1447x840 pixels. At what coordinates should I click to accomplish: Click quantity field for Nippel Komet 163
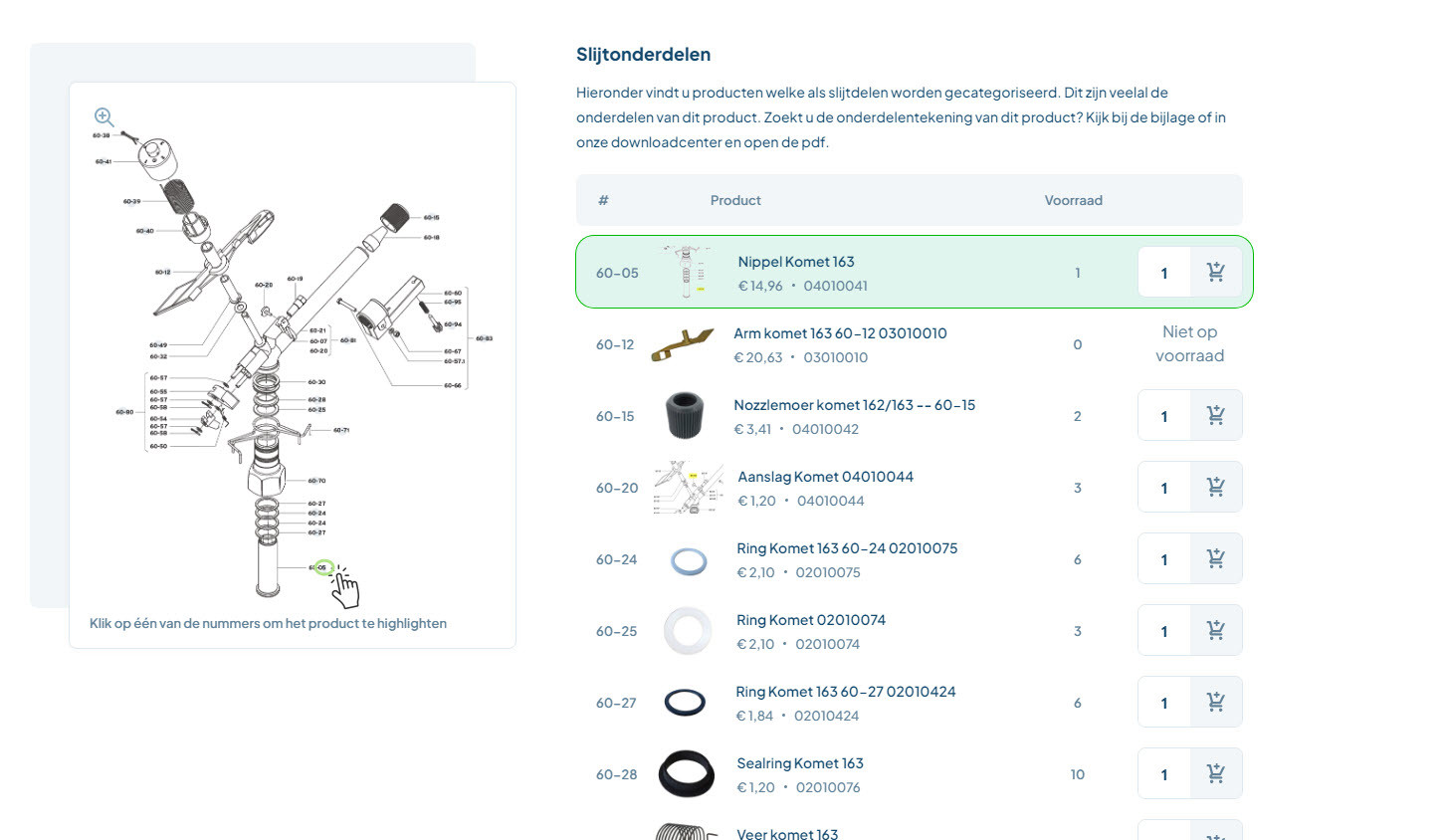(1164, 273)
